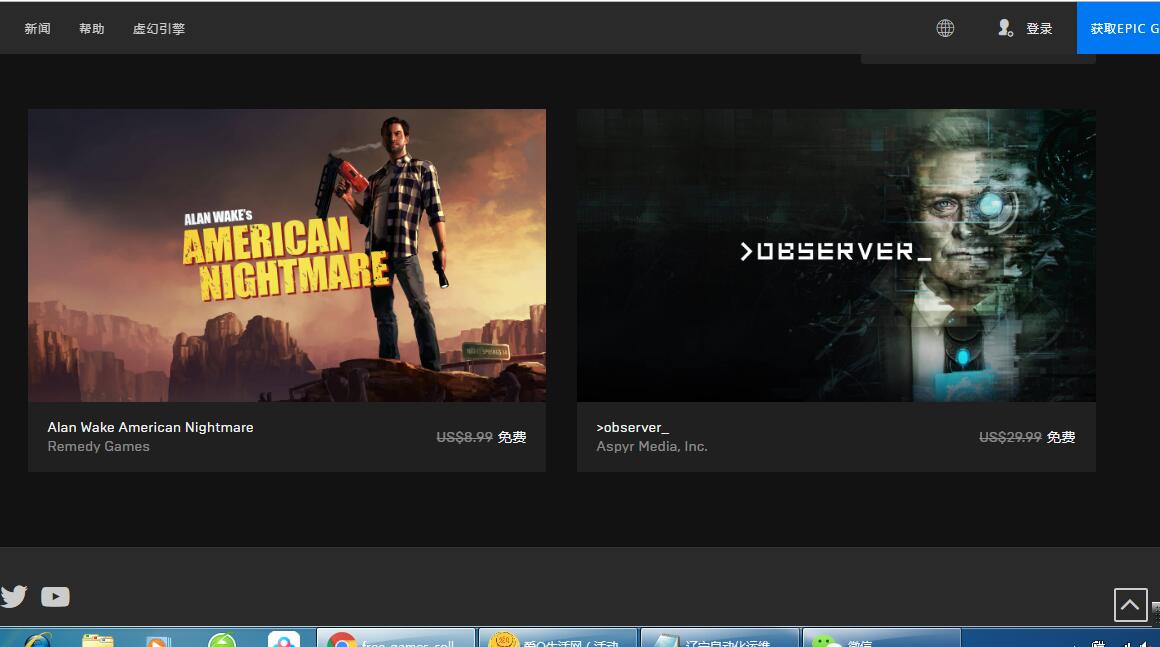This screenshot has width=1160, height=647.
Task: Click the >observer_ game title text
Action: 633,427
